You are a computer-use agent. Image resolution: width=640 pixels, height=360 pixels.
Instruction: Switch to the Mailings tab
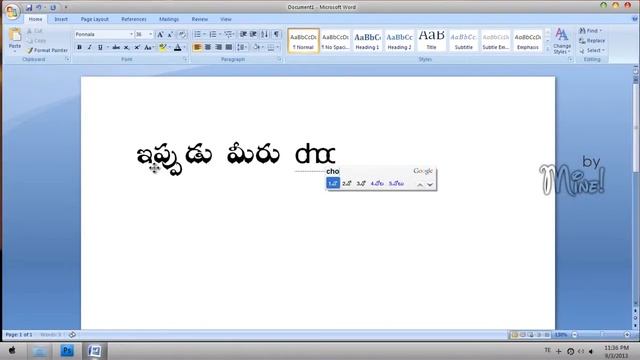tap(169, 19)
